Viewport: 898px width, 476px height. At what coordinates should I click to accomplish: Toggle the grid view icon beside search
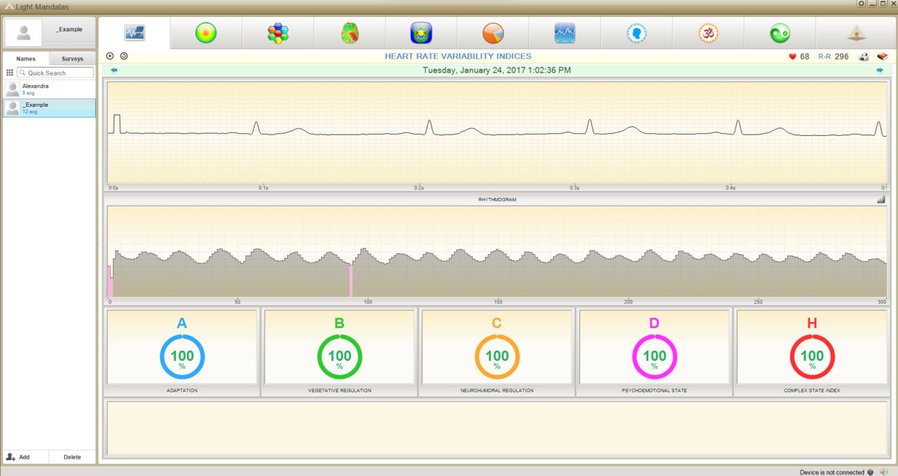(x=10, y=73)
